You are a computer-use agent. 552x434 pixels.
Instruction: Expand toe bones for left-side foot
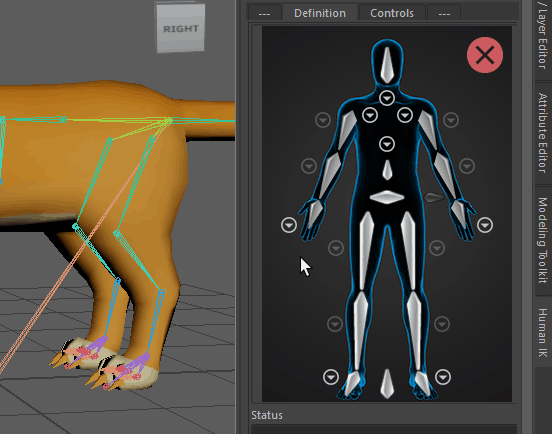coord(331,377)
